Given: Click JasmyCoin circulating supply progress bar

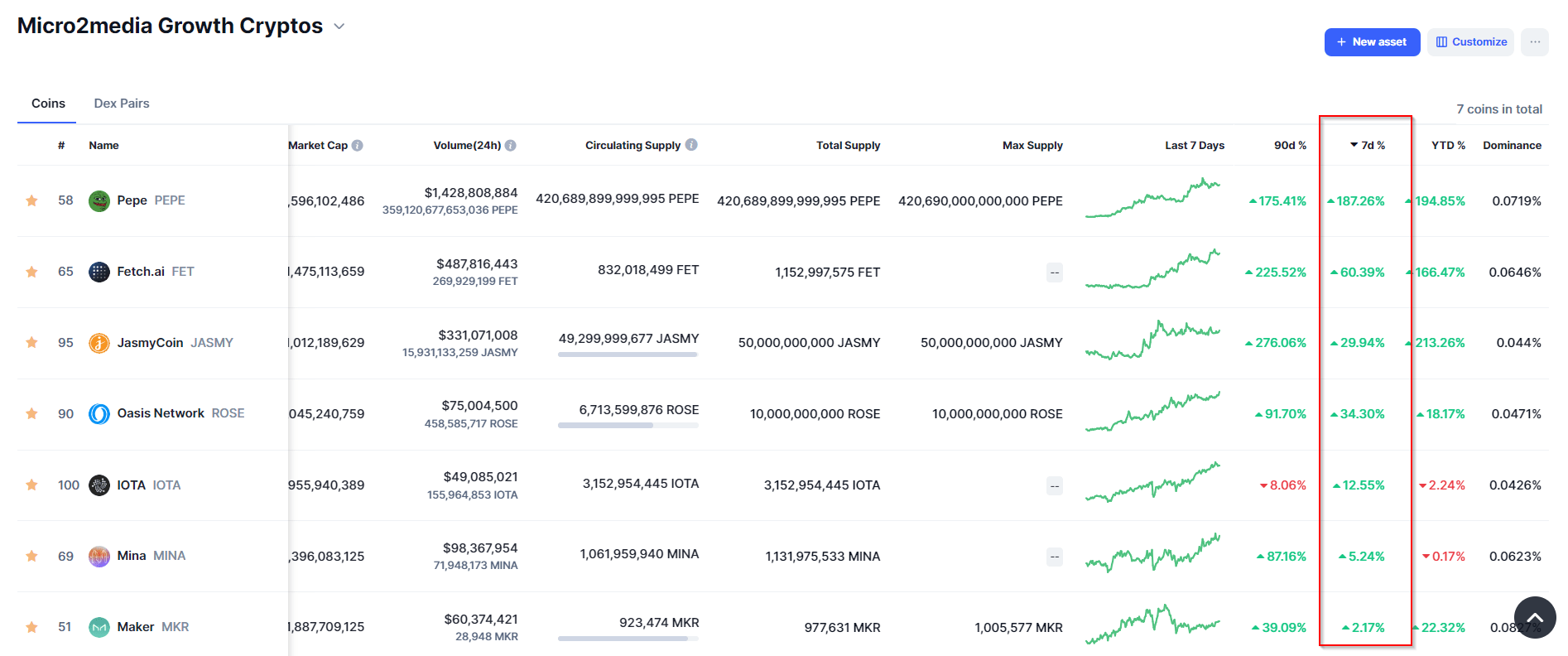Looking at the screenshot, I should click(x=628, y=355).
